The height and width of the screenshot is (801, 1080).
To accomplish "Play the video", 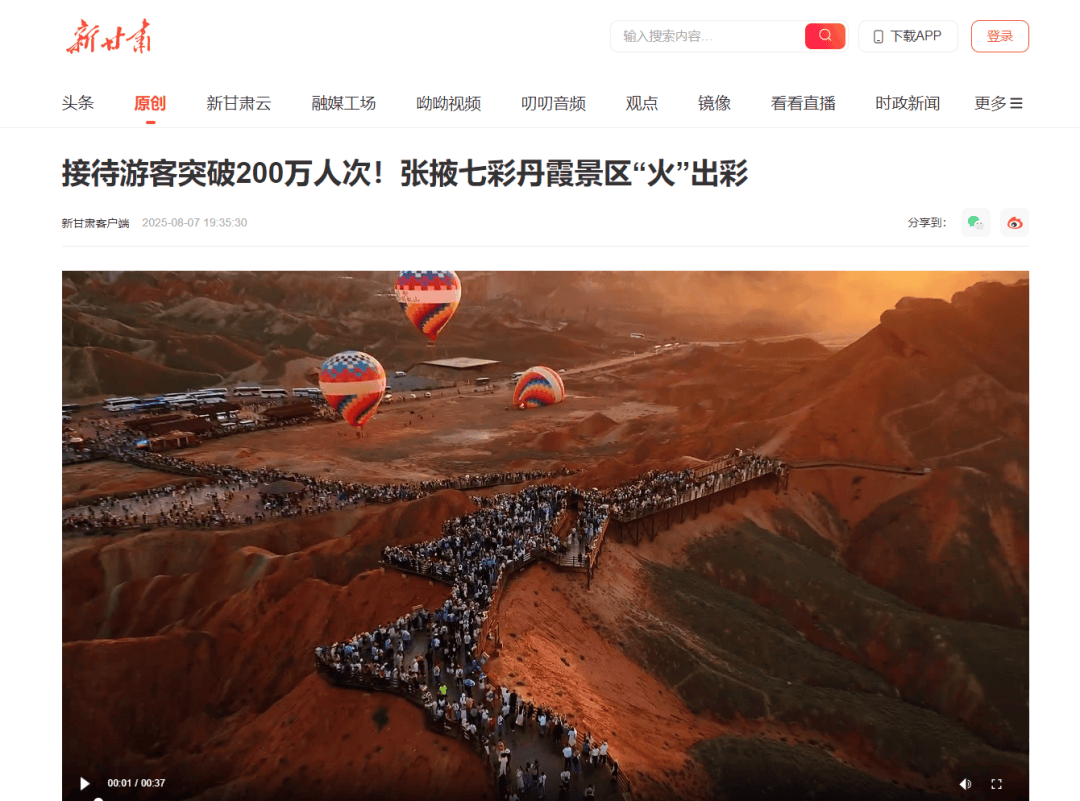I will pyautogui.click(x=85, y=783).
